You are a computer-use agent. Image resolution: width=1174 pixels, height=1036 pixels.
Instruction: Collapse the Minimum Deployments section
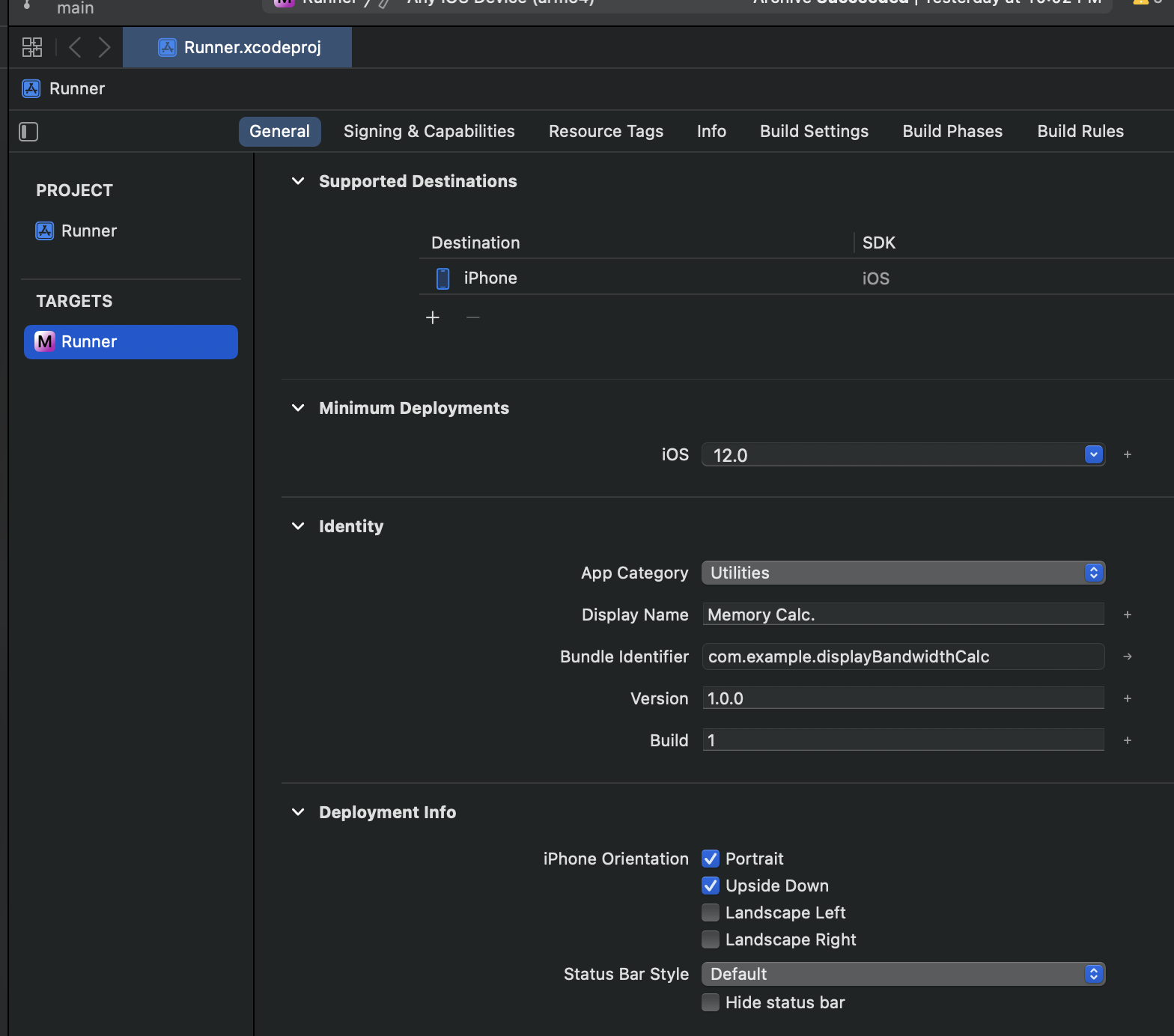click(x=298, y=408)
